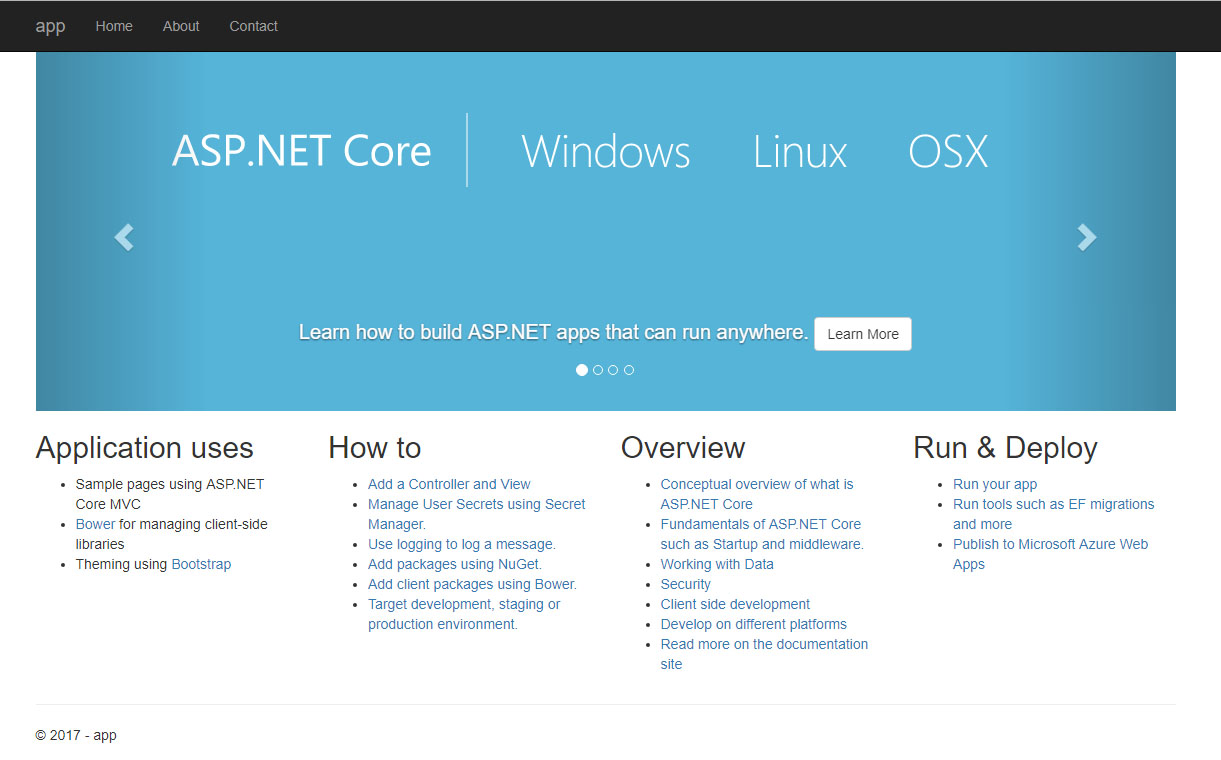The width and height of the screenshot is (1221, 760).
Task: Click the 'Learn how to build ASP.NET apps' caption
Action: [x=553, y=332]
